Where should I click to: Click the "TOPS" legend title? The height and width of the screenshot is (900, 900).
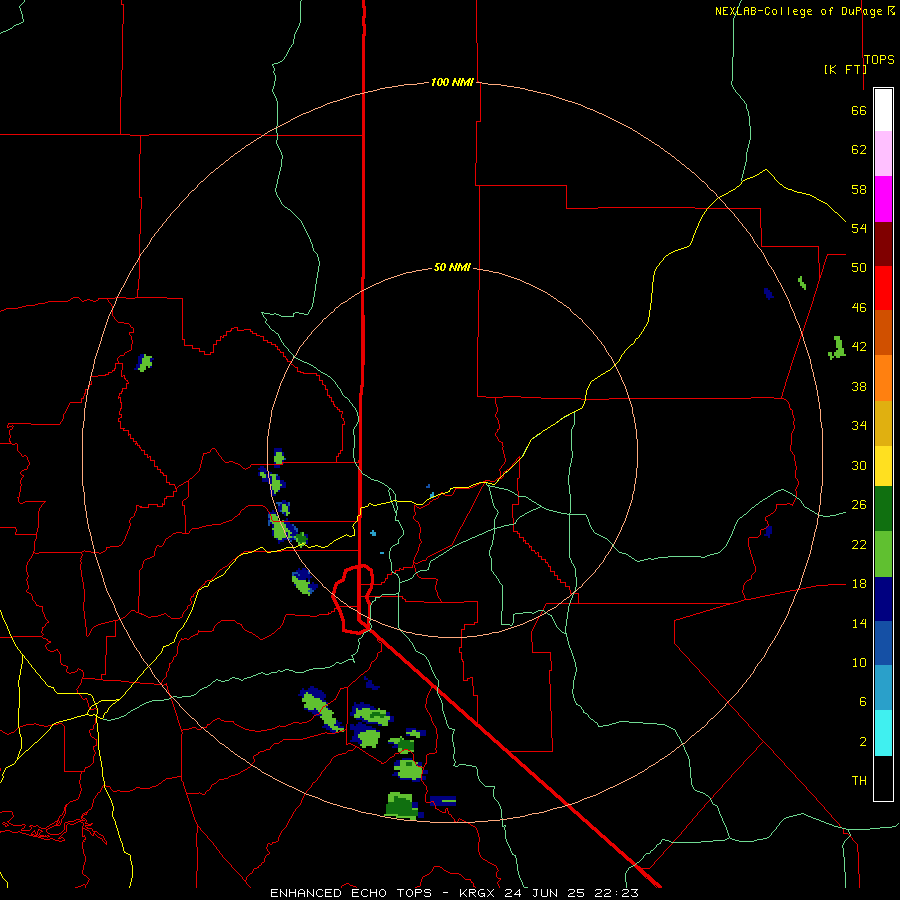click(879, 60)
